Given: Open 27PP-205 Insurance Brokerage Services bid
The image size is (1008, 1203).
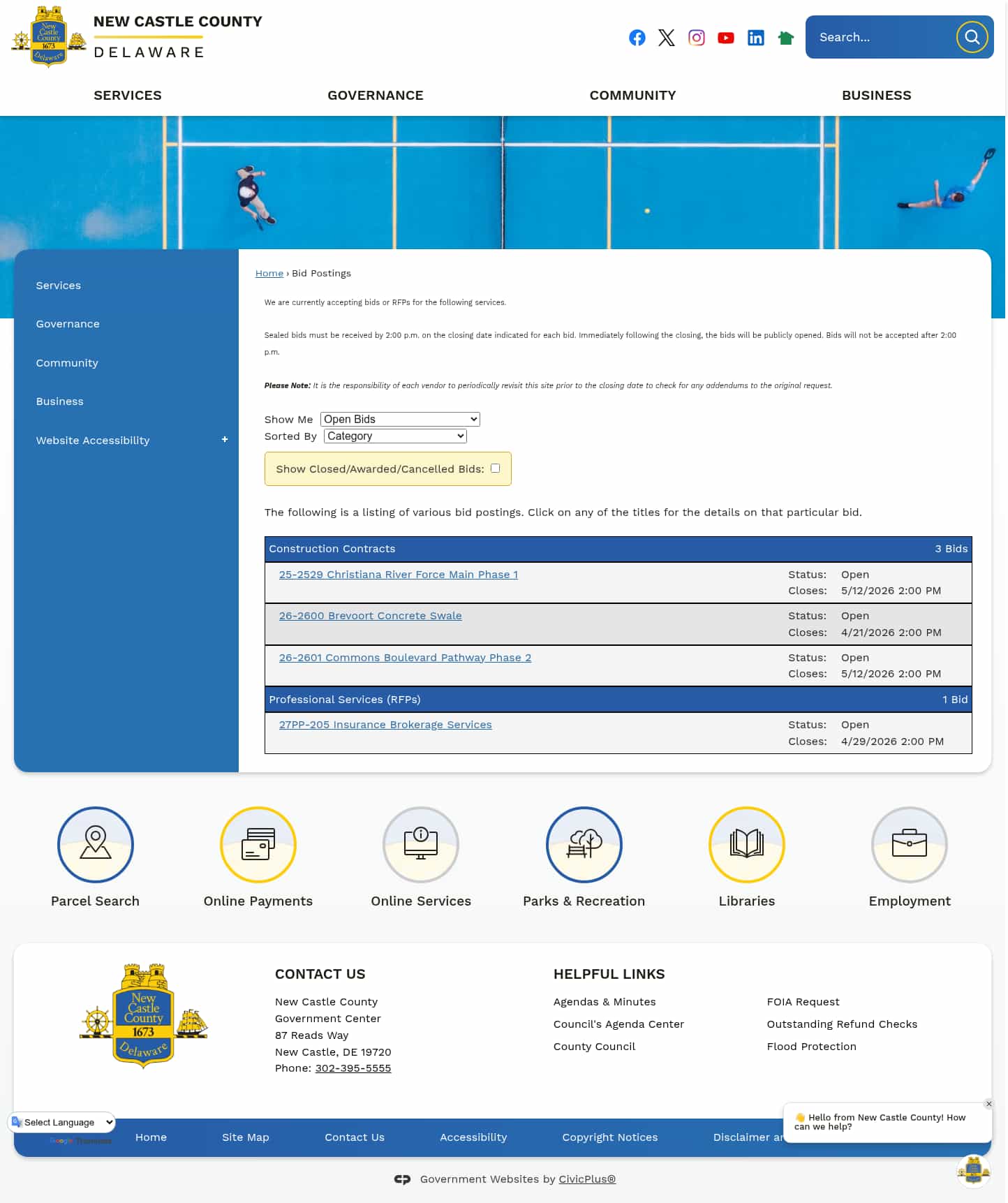Looking at the screenshot, I should click(385, 725).
